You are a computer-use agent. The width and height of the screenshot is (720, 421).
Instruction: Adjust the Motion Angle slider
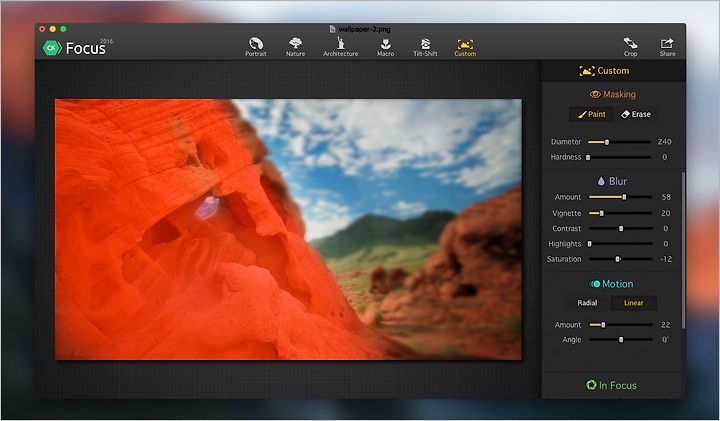click(620, 340)
